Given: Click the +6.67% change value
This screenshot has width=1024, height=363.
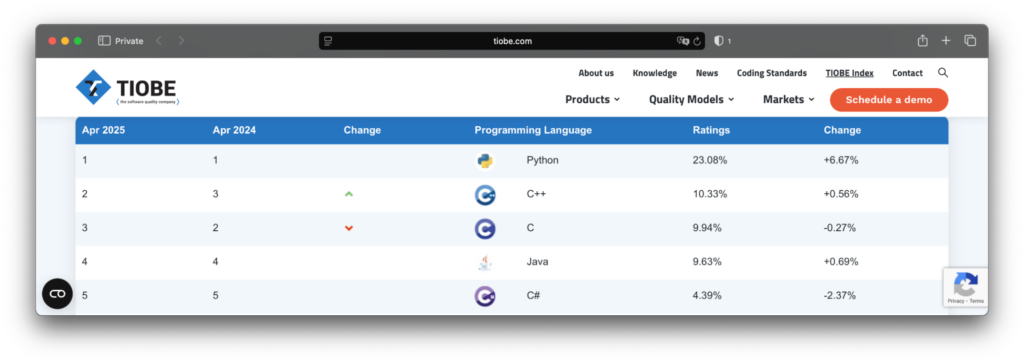Looking at the screenshot, I should click(x=841, y=160).
